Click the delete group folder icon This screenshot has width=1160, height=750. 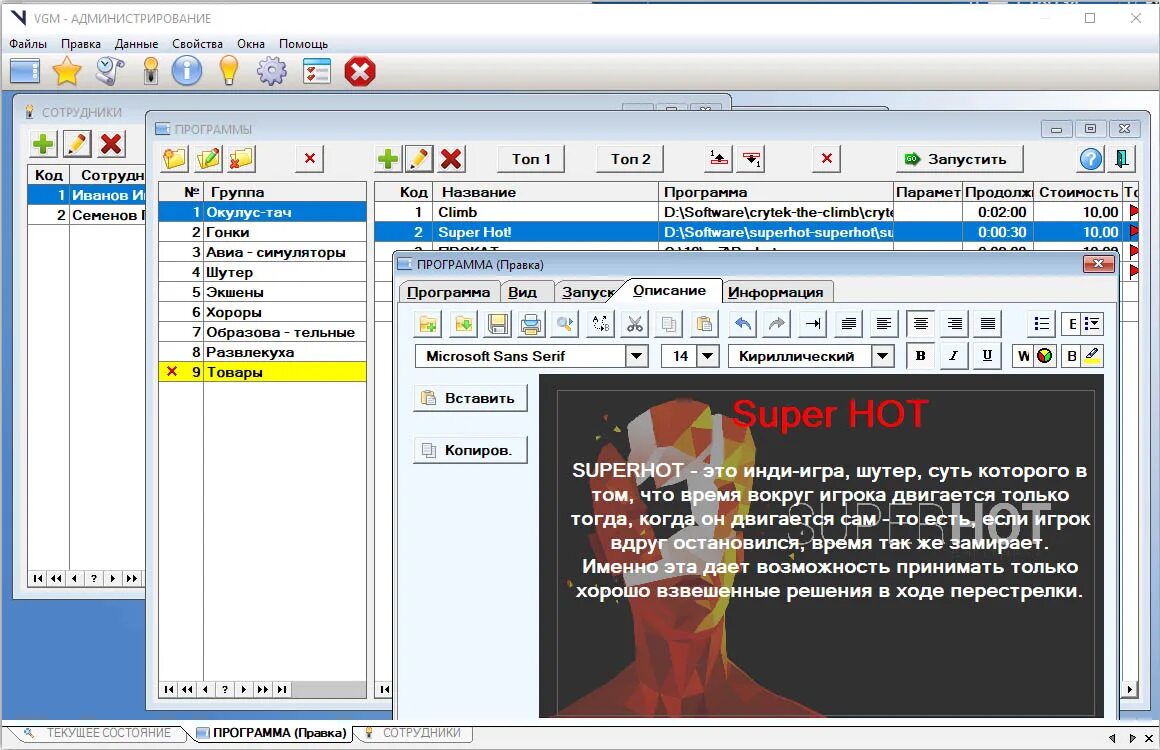[x=242, y=158]
